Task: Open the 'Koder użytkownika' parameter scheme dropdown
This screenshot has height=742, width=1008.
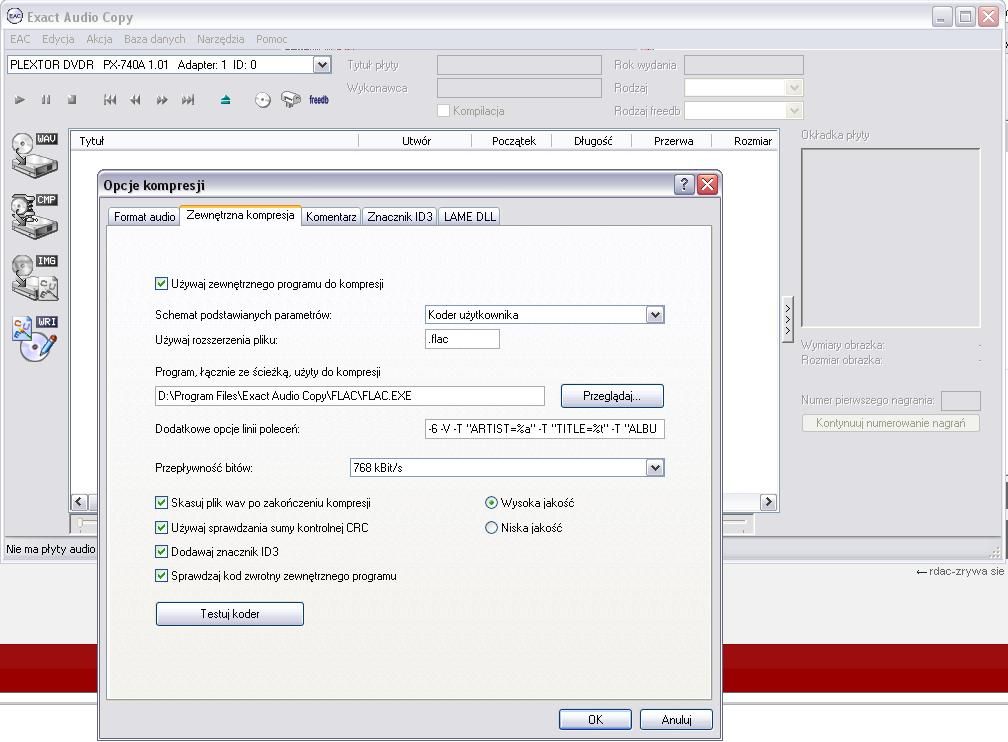Action: pyautogui.click(x=655, y=315)
